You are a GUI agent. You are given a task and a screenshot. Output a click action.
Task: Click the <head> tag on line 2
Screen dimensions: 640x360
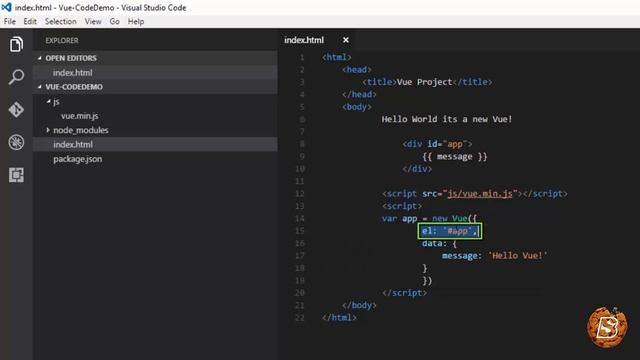(x=357, y=70)
